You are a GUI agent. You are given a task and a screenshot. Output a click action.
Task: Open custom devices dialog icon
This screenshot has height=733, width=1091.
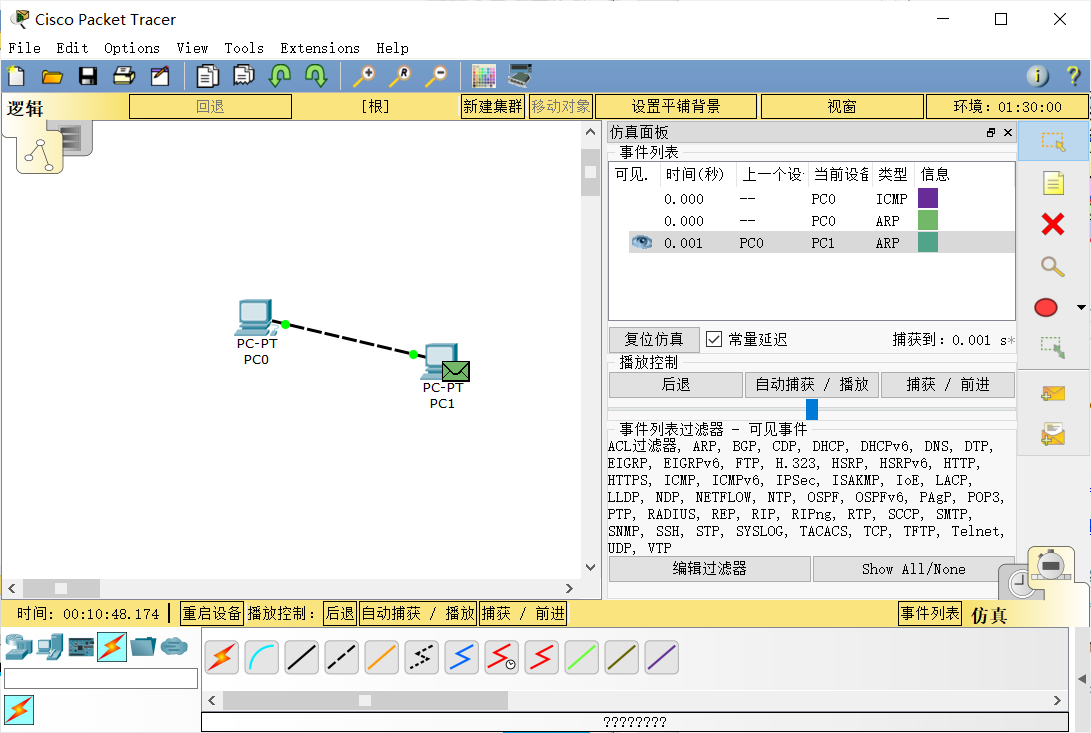pos(520,75)
